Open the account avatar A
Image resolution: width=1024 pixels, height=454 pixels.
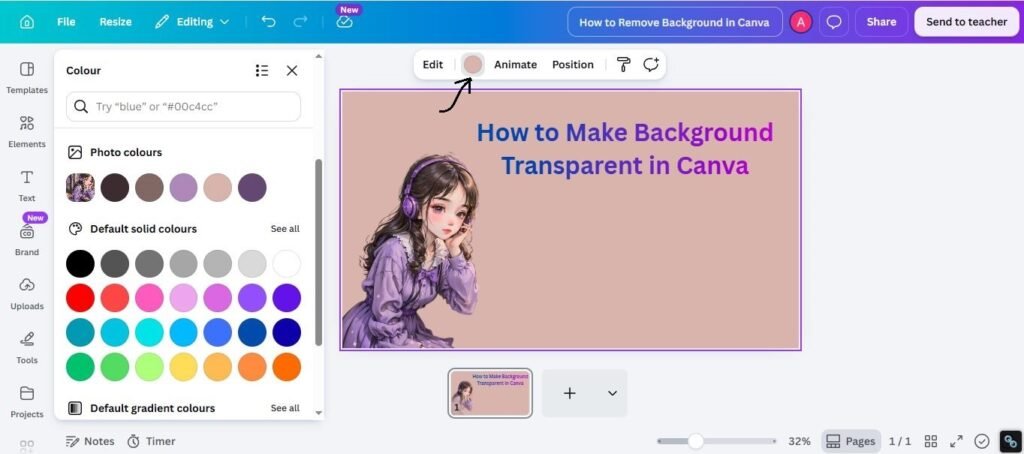tap(801, 22)
